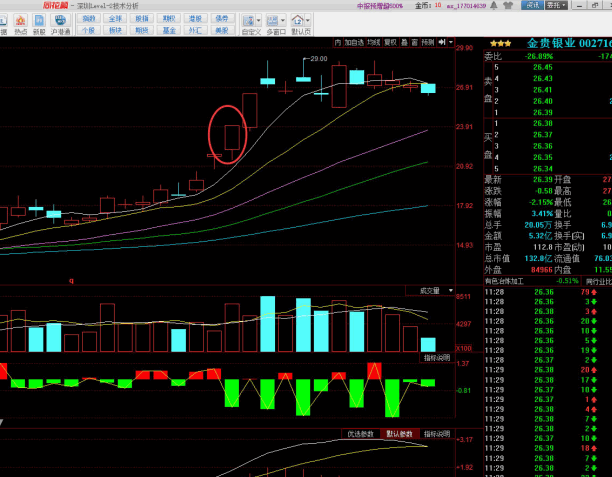Click the 指标说明 button under volume chart

point(437,358)
